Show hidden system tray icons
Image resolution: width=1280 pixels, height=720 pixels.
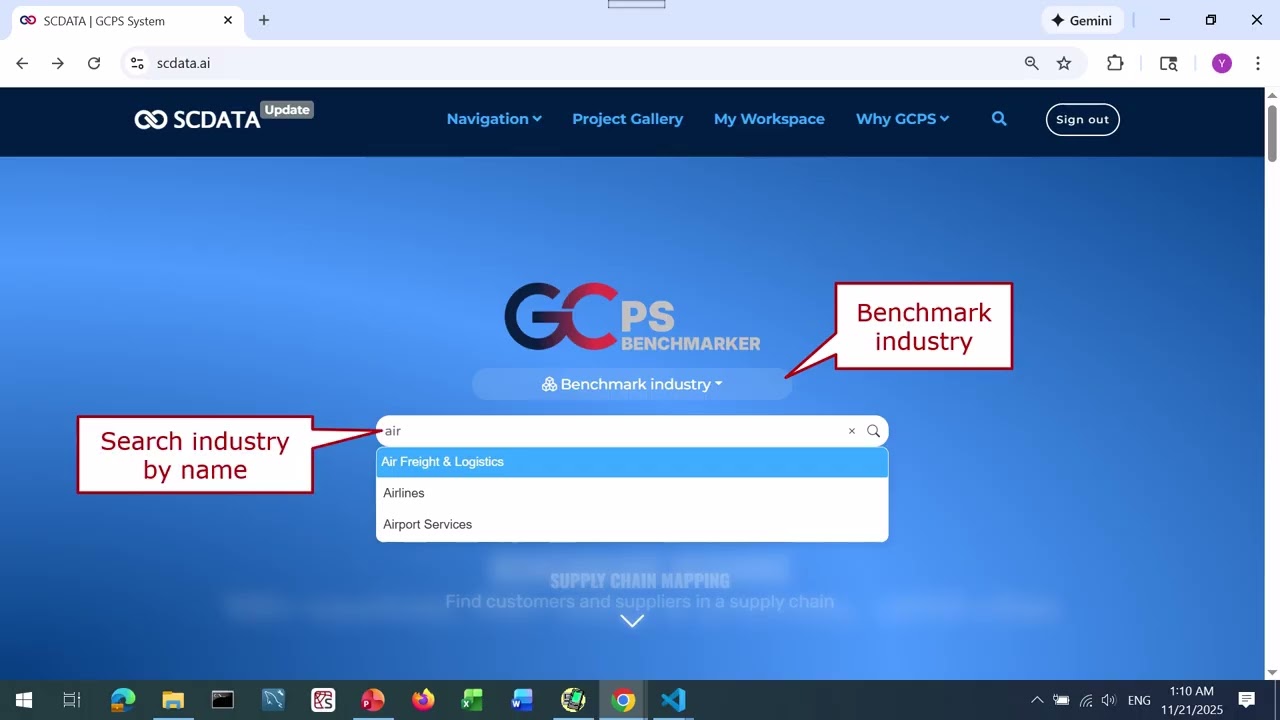click(x=1037, y=700)
